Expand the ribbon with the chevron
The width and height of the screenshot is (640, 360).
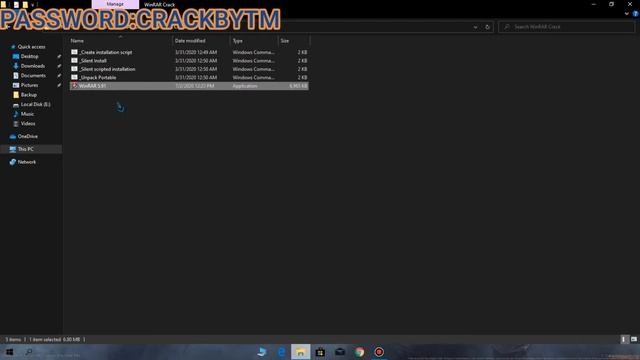[627, 13]
